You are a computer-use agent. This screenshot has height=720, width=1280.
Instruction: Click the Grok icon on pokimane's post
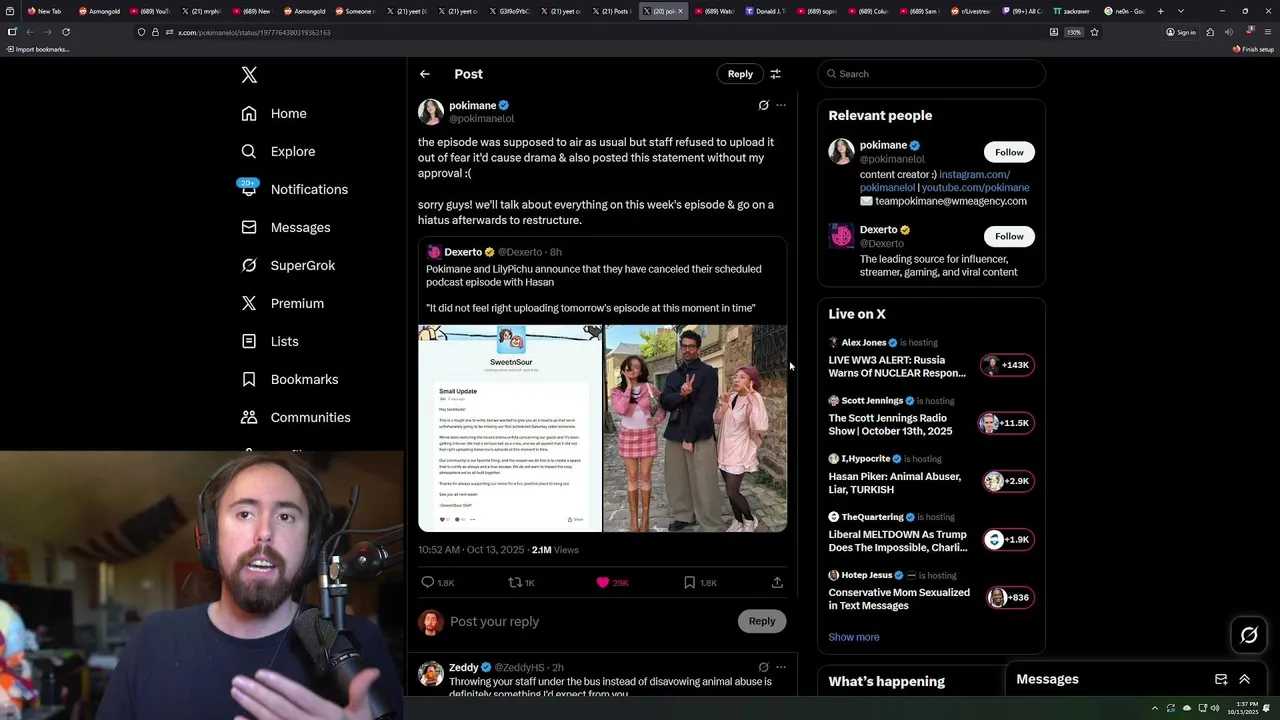763,105
